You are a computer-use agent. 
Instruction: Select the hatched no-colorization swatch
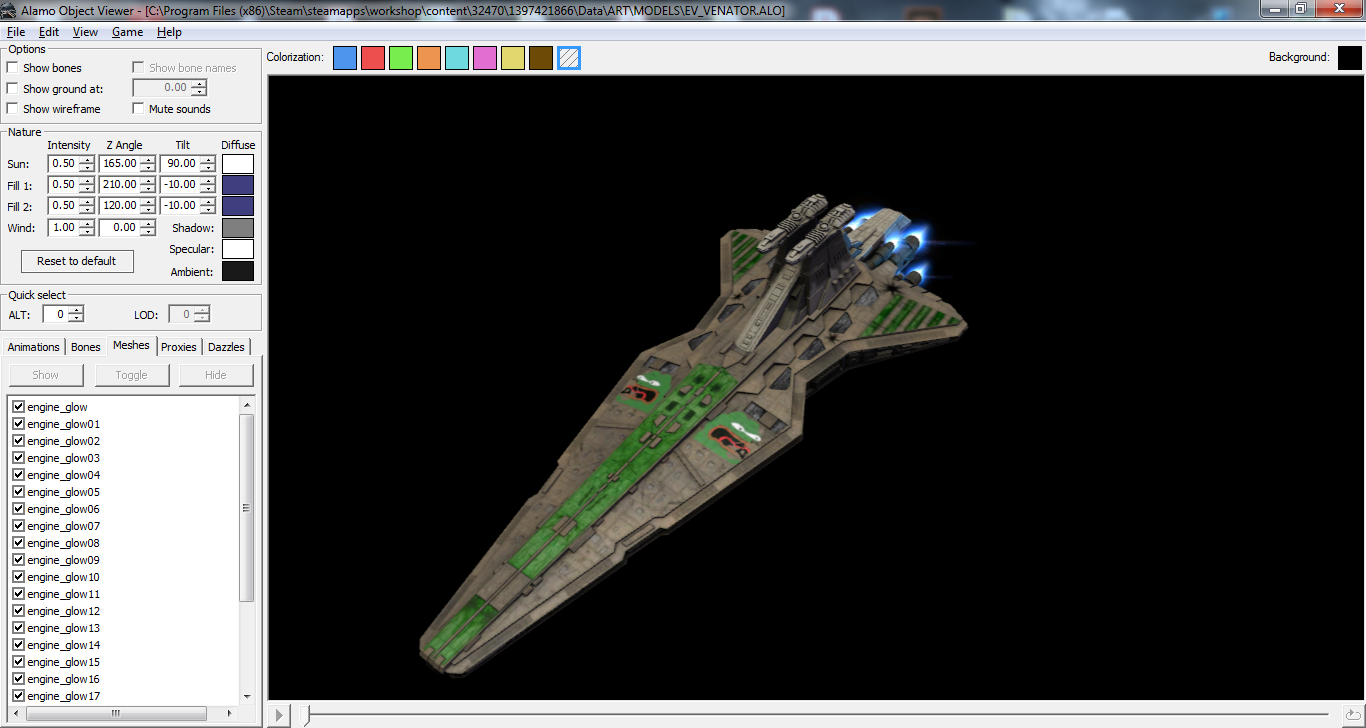[x=569, y=58]
